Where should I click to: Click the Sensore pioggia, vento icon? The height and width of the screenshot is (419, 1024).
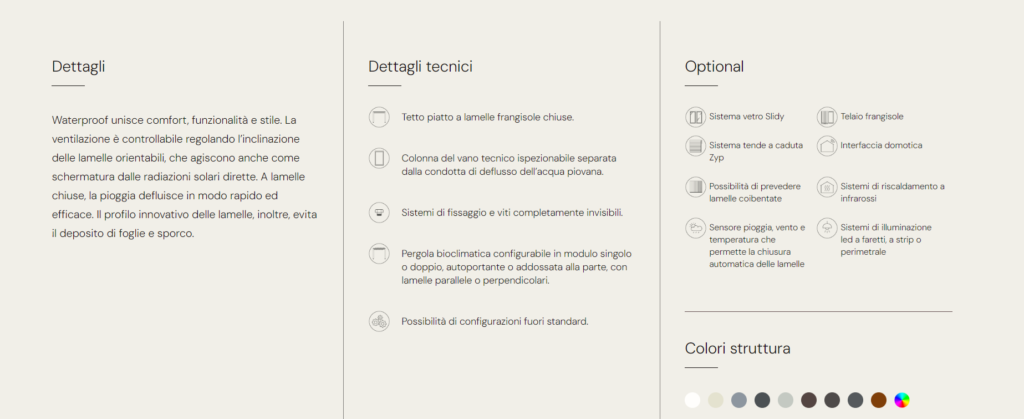pos(695,228)
